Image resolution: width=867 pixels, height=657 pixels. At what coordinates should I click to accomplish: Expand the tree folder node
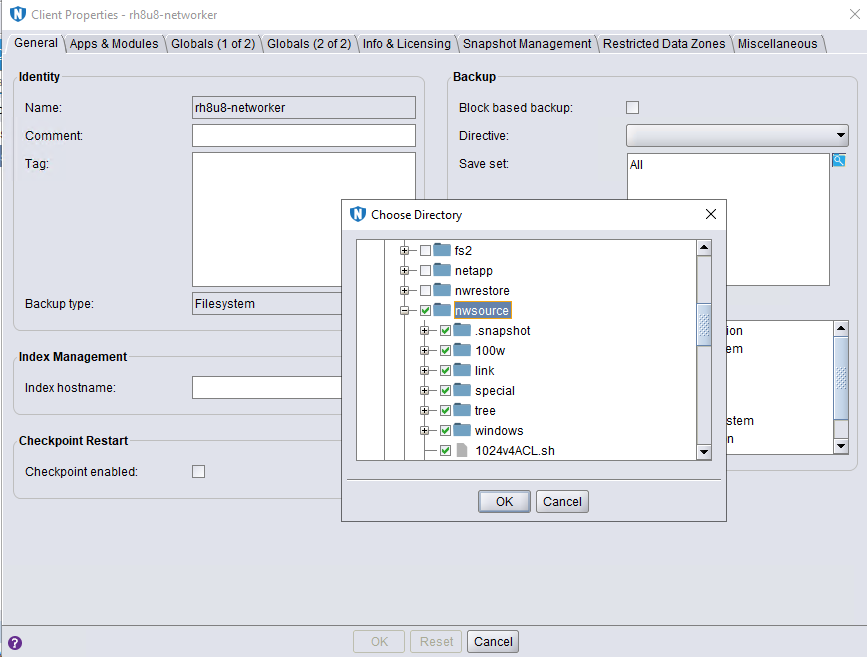pos(425,410)
